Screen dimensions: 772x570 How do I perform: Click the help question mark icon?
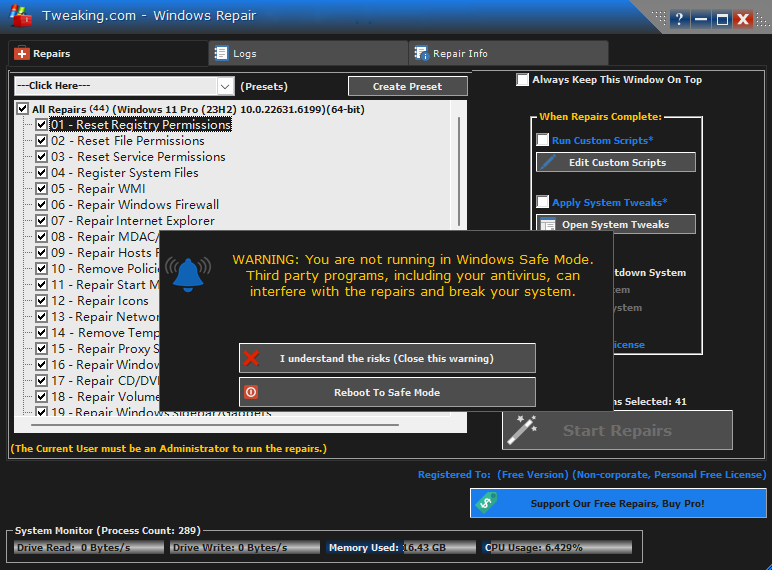pos(679,19)
